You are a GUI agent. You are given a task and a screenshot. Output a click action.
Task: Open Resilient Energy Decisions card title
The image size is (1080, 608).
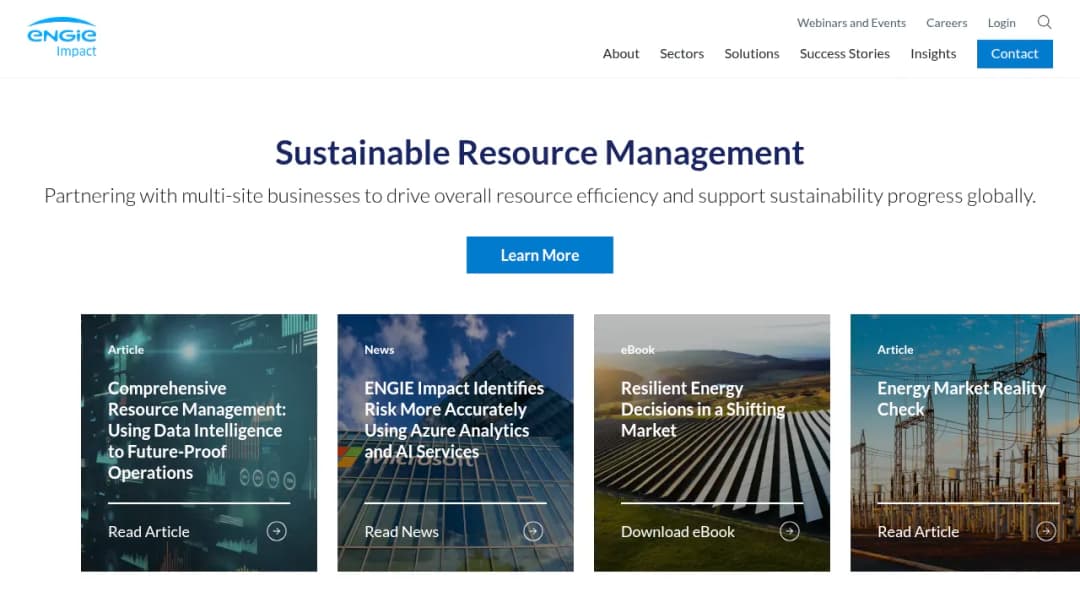703,409
